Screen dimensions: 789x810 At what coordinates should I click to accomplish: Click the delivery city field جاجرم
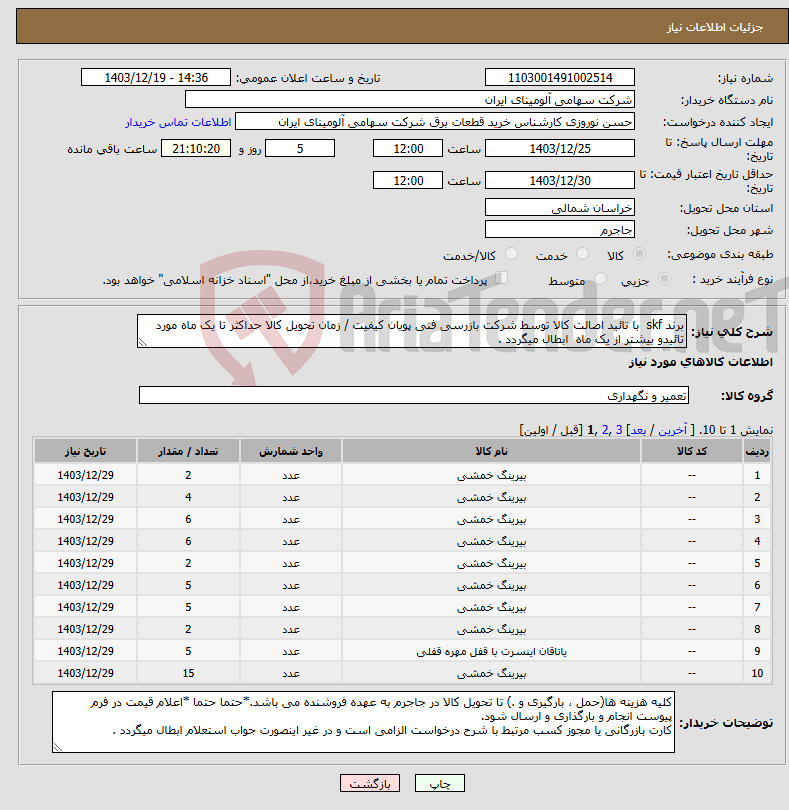coord(560,230)
